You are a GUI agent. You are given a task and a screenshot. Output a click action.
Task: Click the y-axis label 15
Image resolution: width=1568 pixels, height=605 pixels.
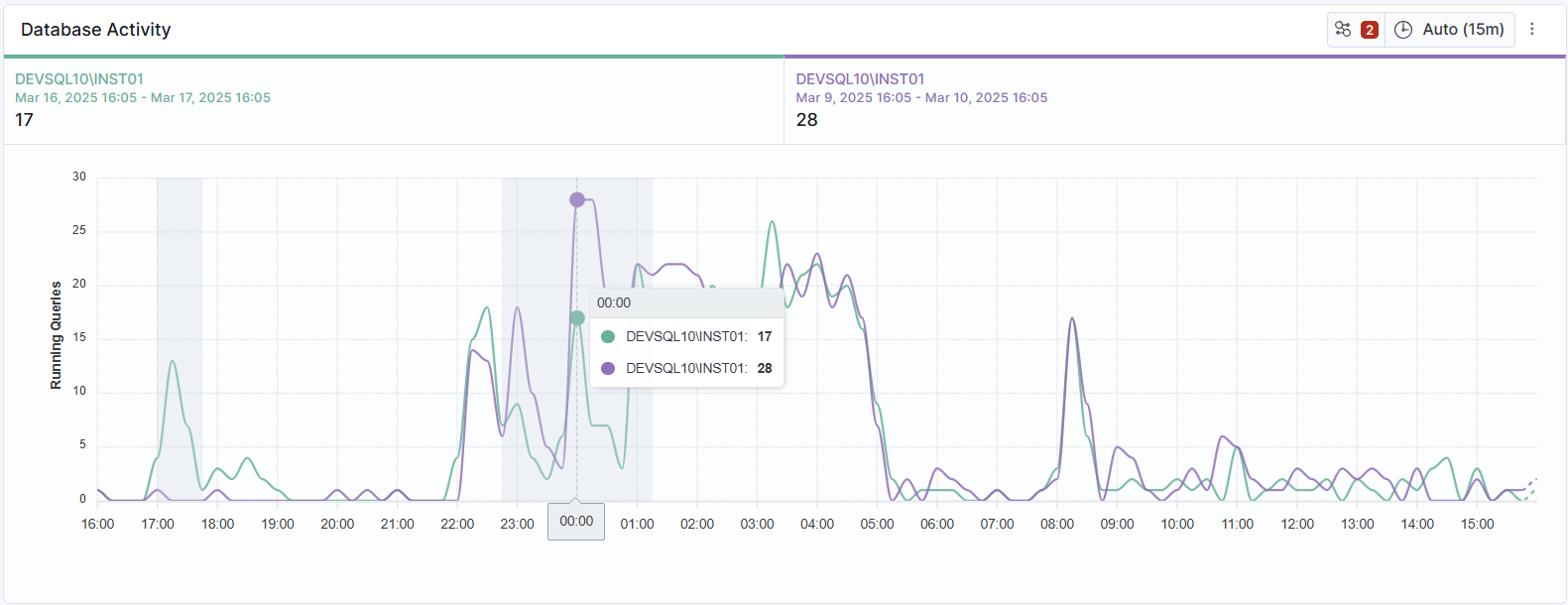pos(79,337)
